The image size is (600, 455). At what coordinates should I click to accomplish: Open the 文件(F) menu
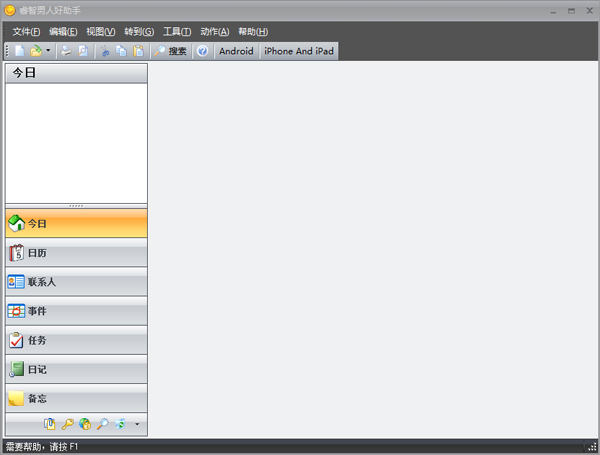coord(26,31)
